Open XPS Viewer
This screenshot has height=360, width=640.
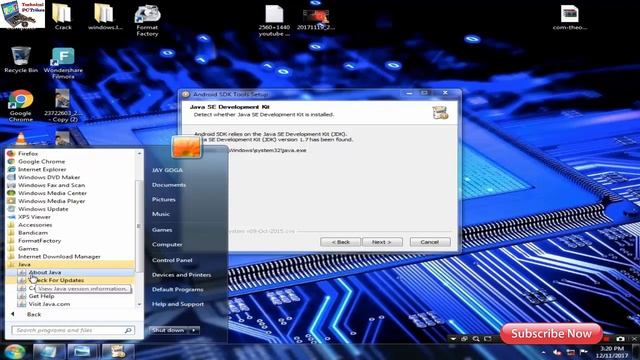[x=34, y=217]
